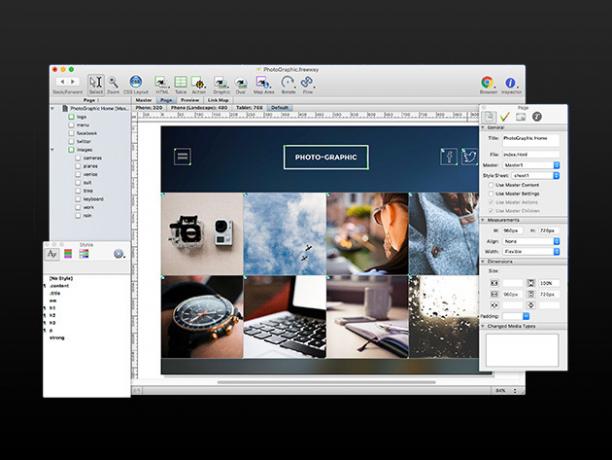Image resolution: width=612 pixels, height=460 pixels.
Task: Select the Tablet: 768 breakpoint tab
Action: click(249, 108)
